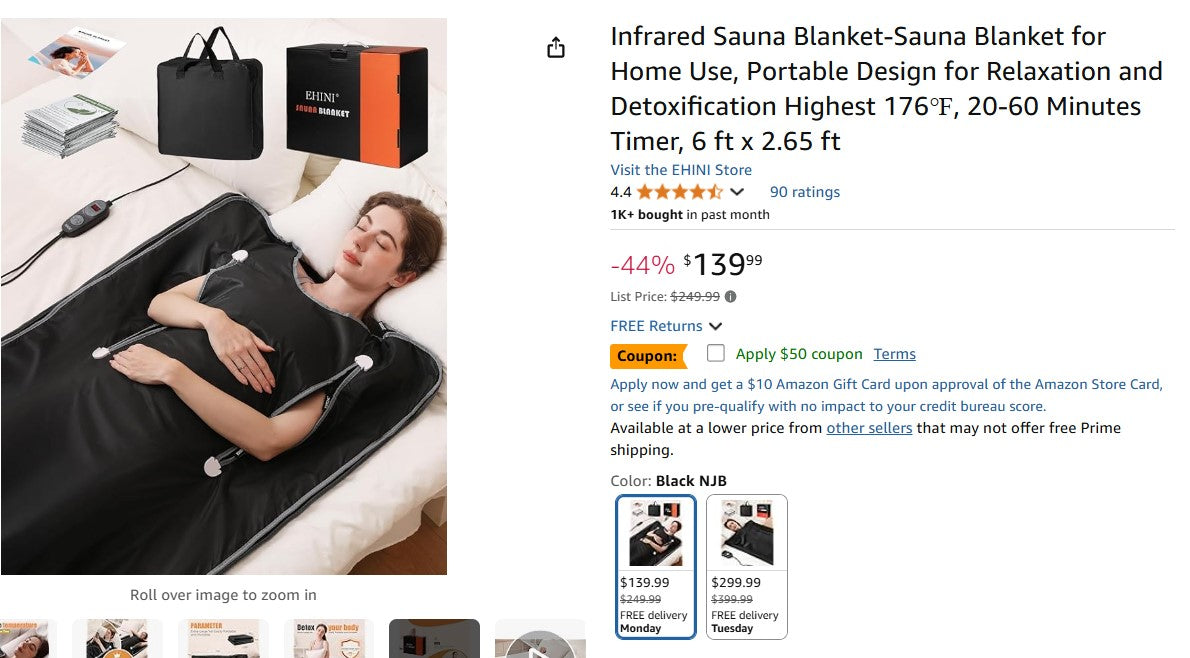Open coupon Terms link
This screenshot has height=658, width=1190.
click(x=894, y=354)
